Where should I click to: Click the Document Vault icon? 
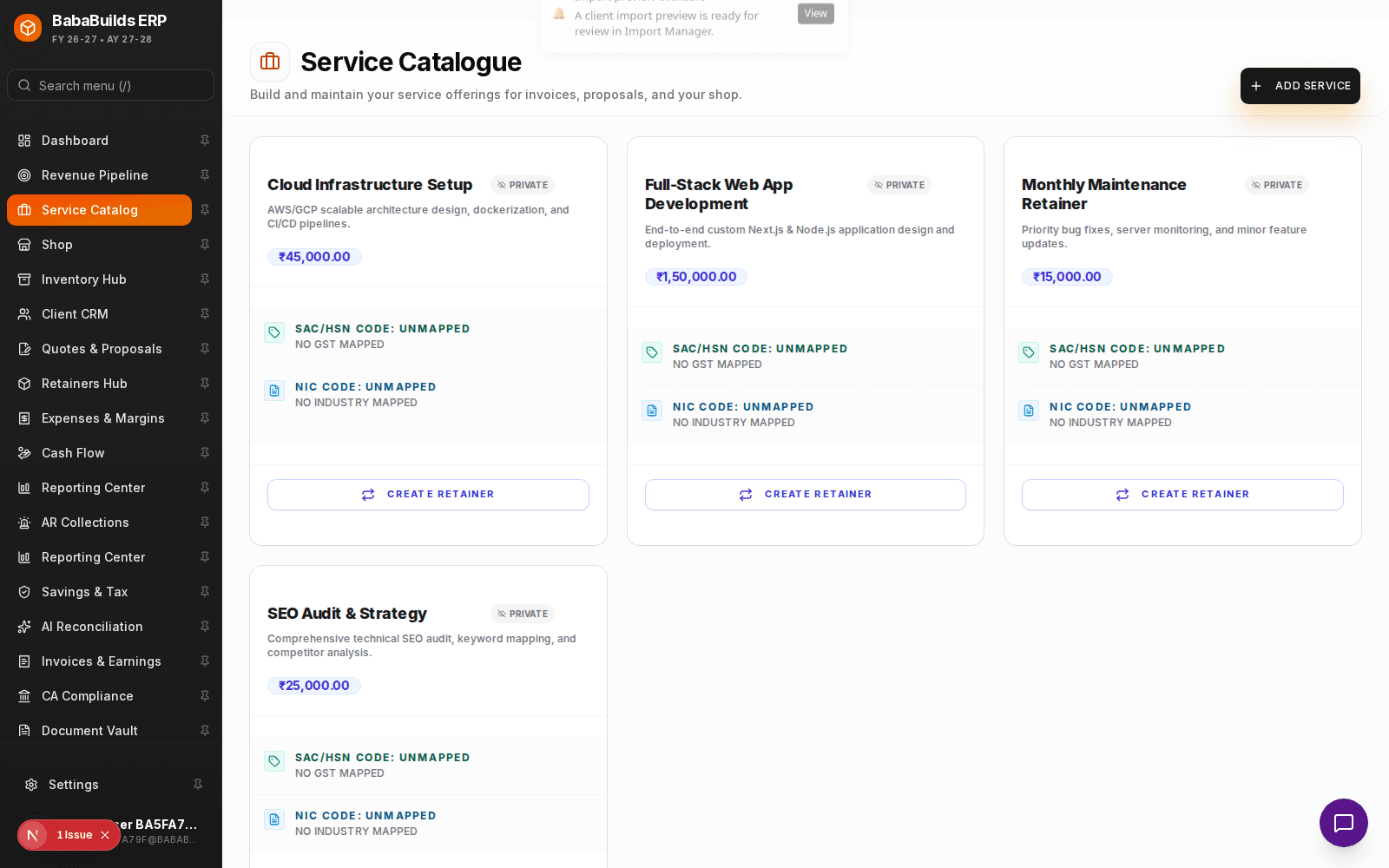(x=24, y=731)
